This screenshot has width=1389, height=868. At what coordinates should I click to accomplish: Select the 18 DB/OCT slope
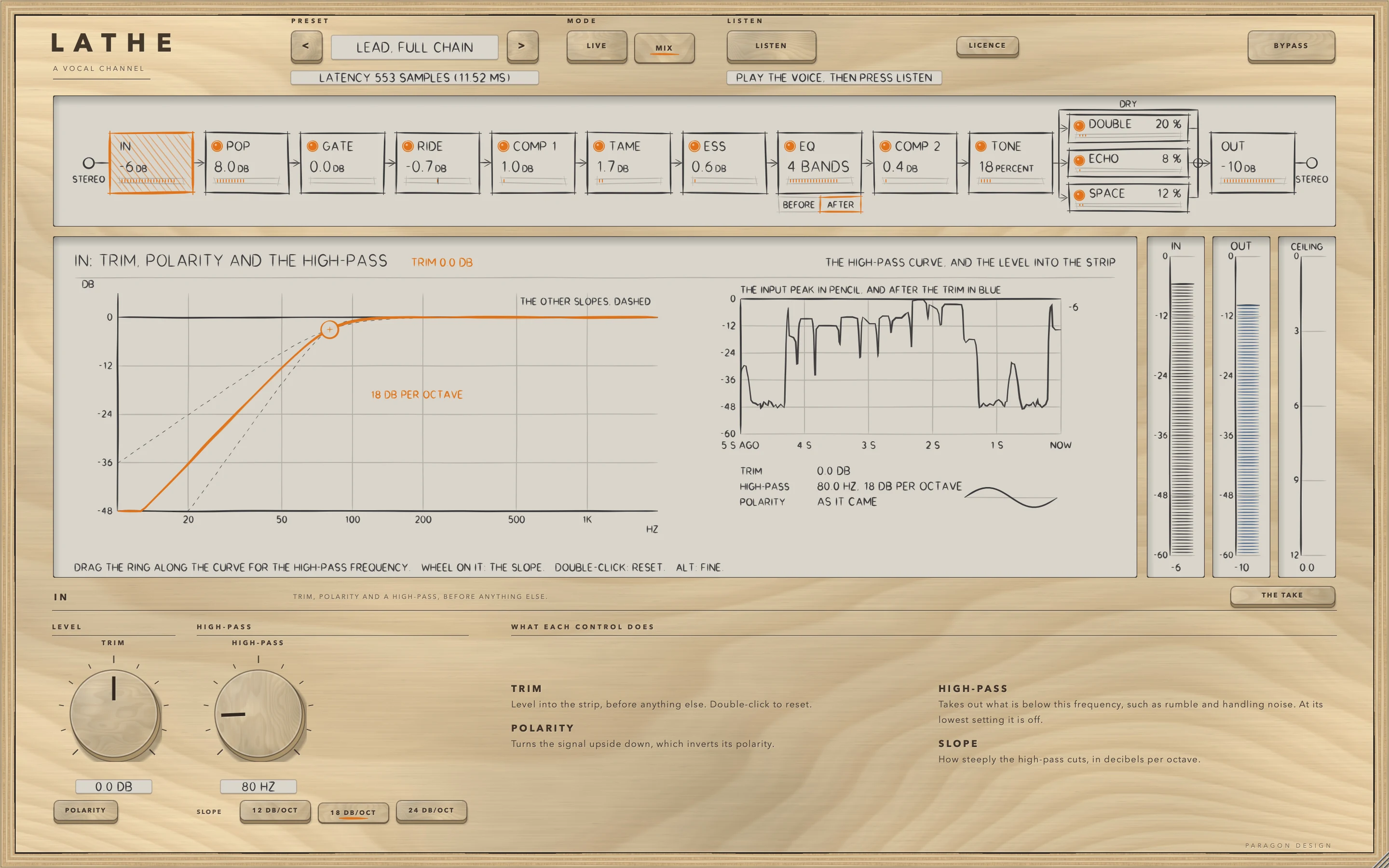pos(353,813)
